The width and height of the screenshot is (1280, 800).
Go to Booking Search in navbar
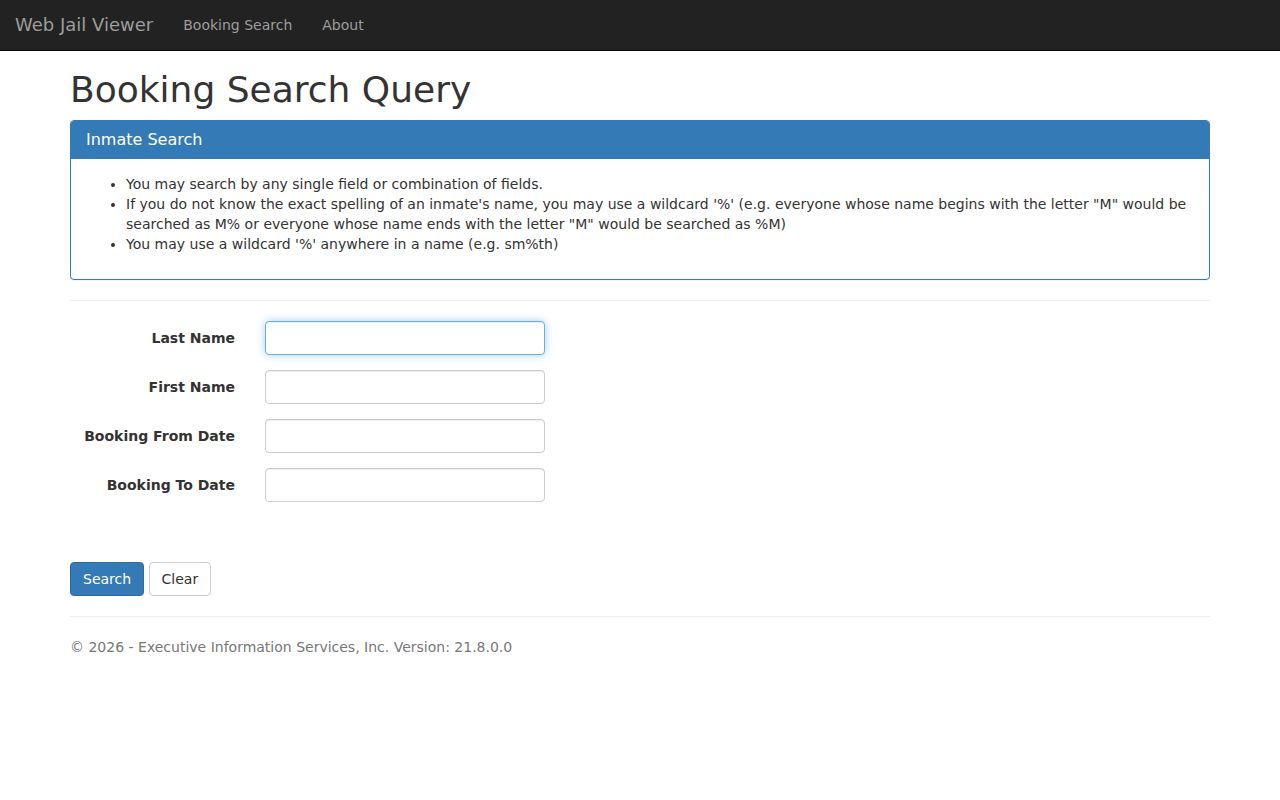(238, 25)
